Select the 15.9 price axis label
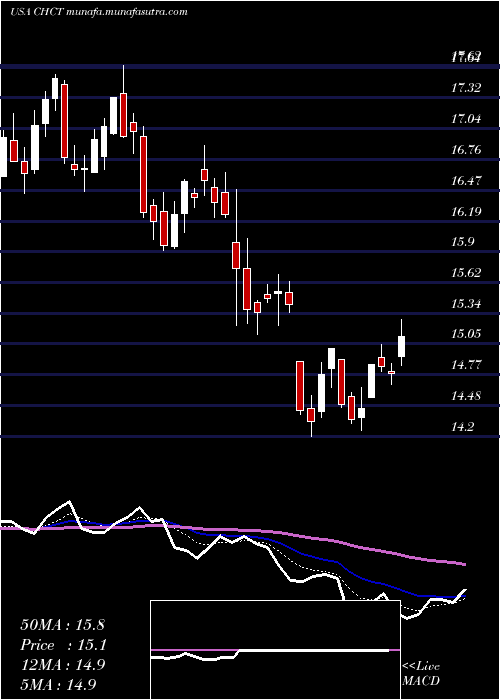 pos(462,242)
